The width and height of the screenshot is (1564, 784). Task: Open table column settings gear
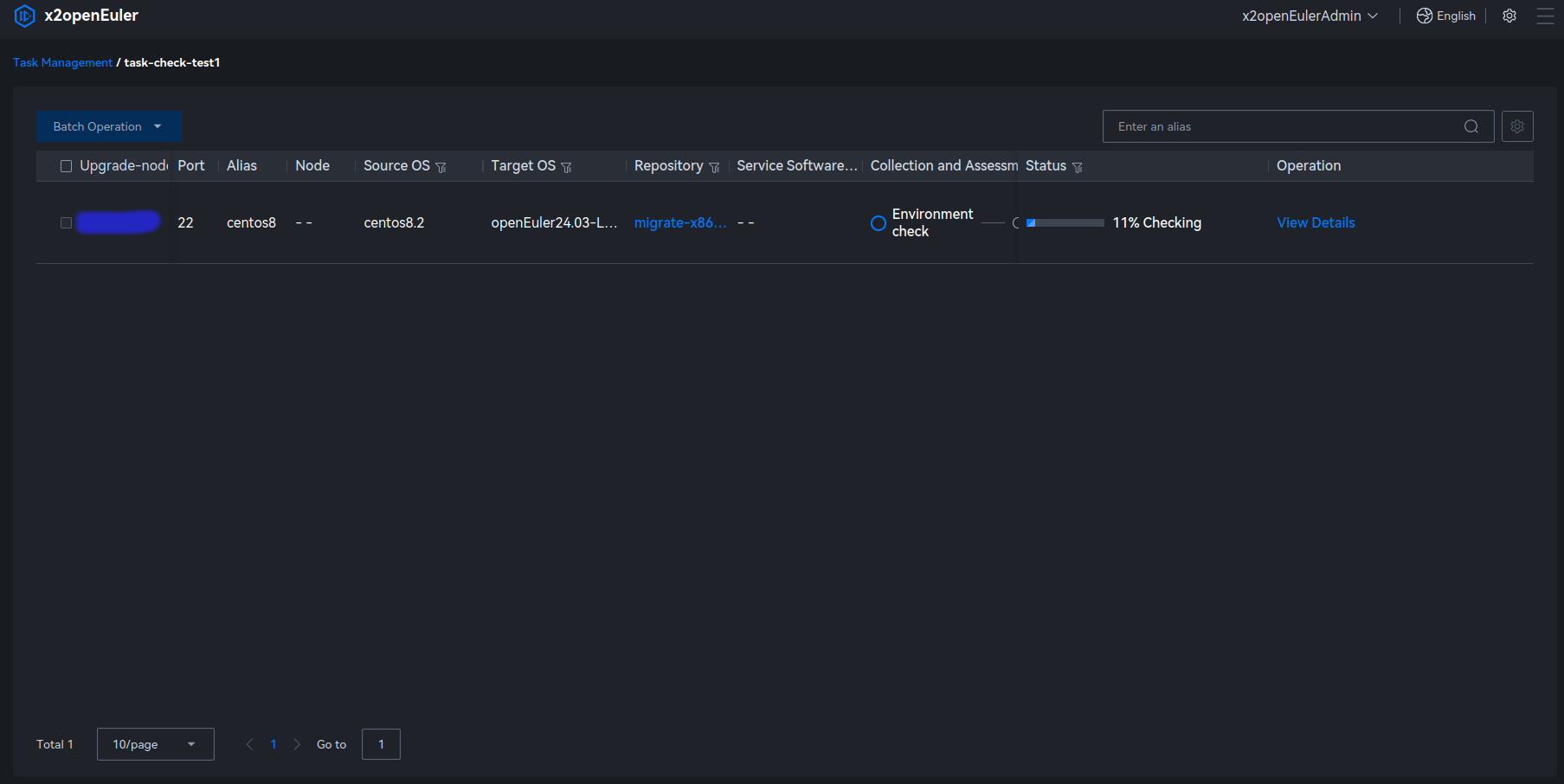[1517, 126]
